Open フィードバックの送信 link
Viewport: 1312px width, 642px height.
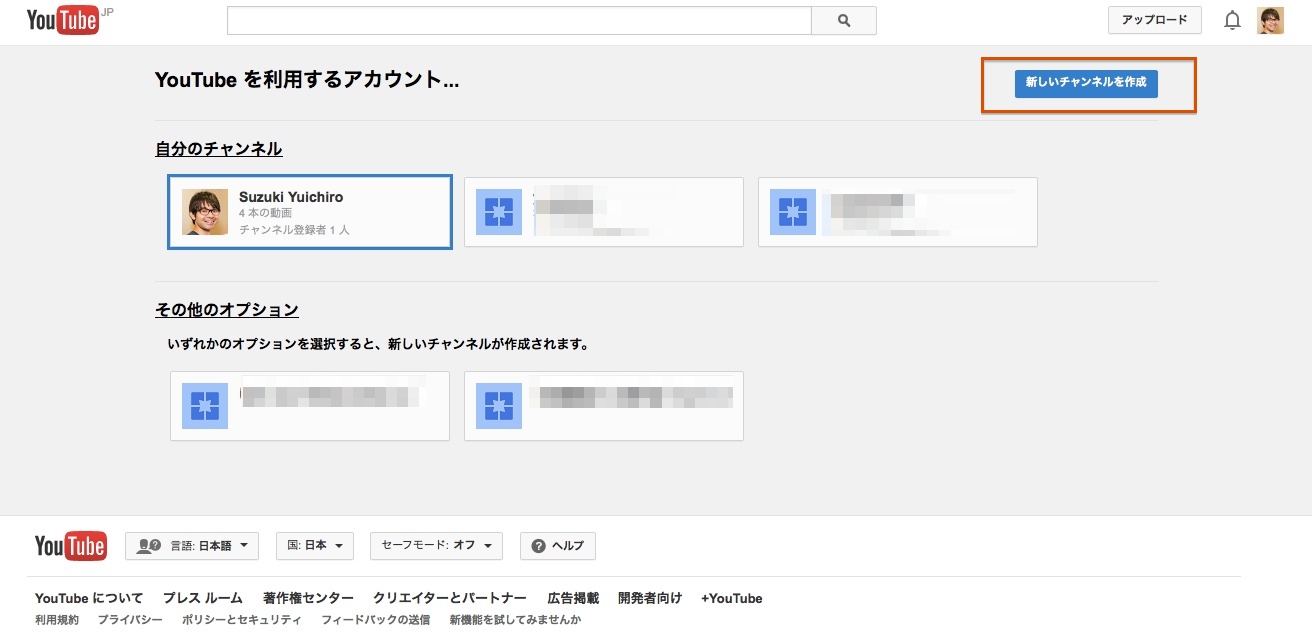[x=375, y=620]
